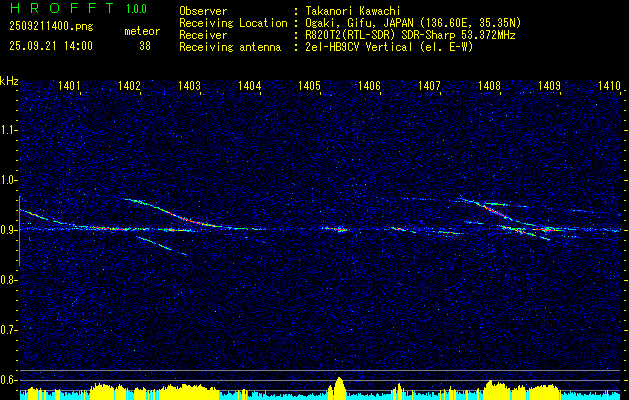The height and width of the screenshot is (400, 629).
Task: Click the 1409 time axis marker
Action: 549,85
